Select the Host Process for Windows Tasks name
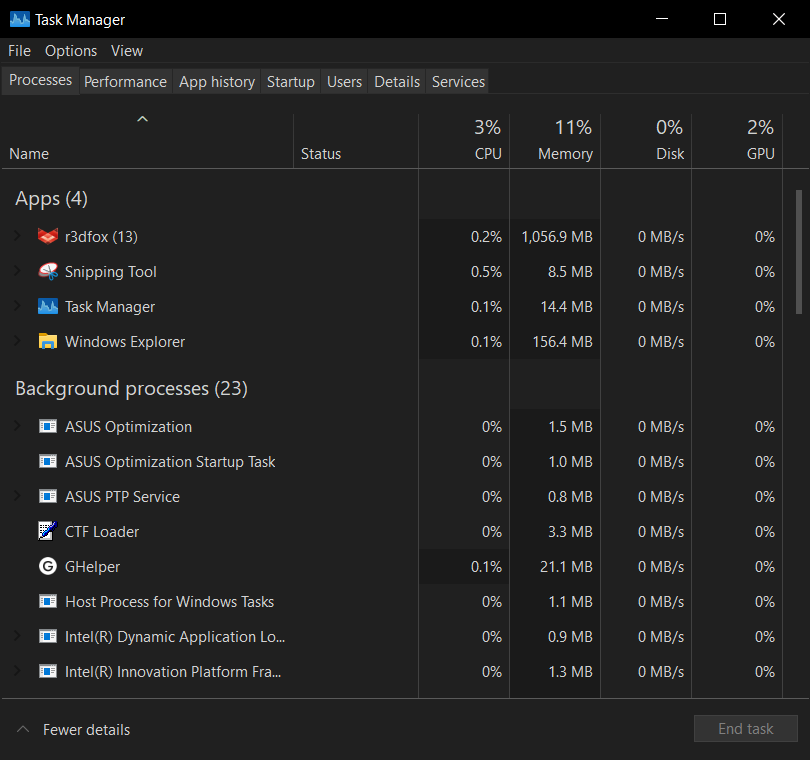This screenshot has width=810, height=760. pos(169,601)
